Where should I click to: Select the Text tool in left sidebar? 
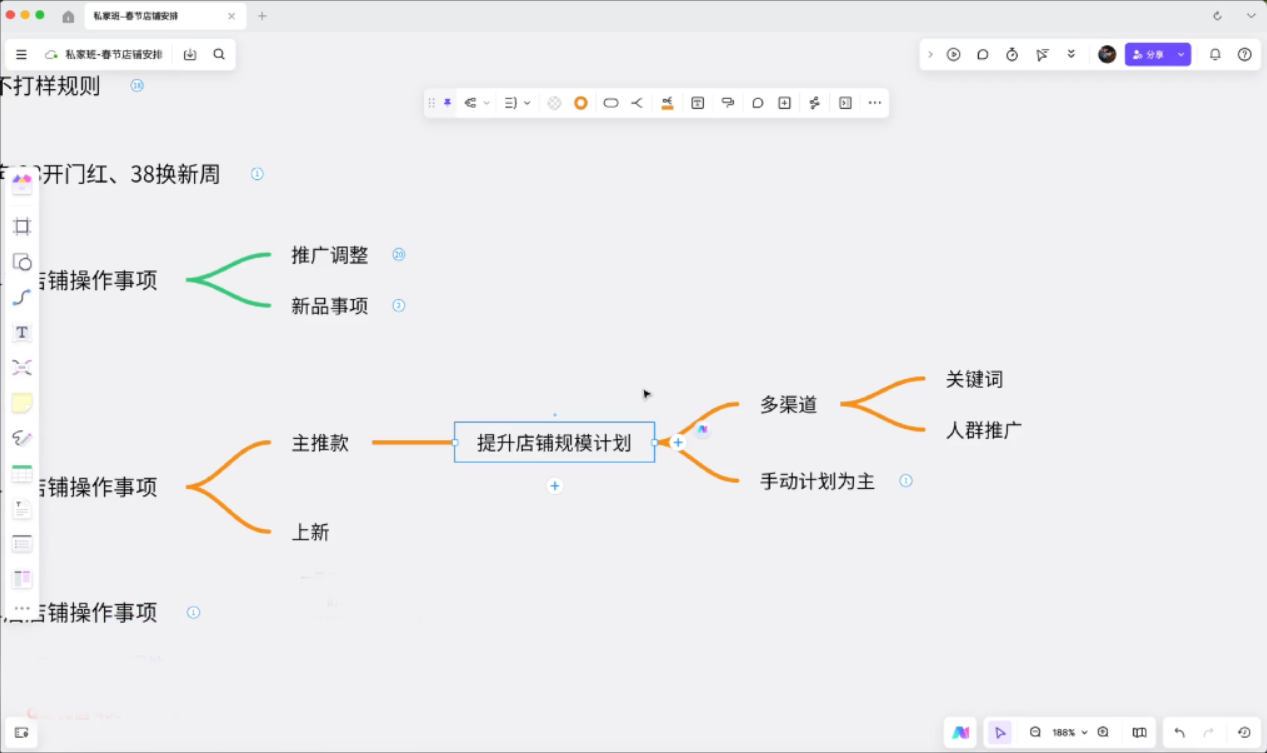coord(22,332)
